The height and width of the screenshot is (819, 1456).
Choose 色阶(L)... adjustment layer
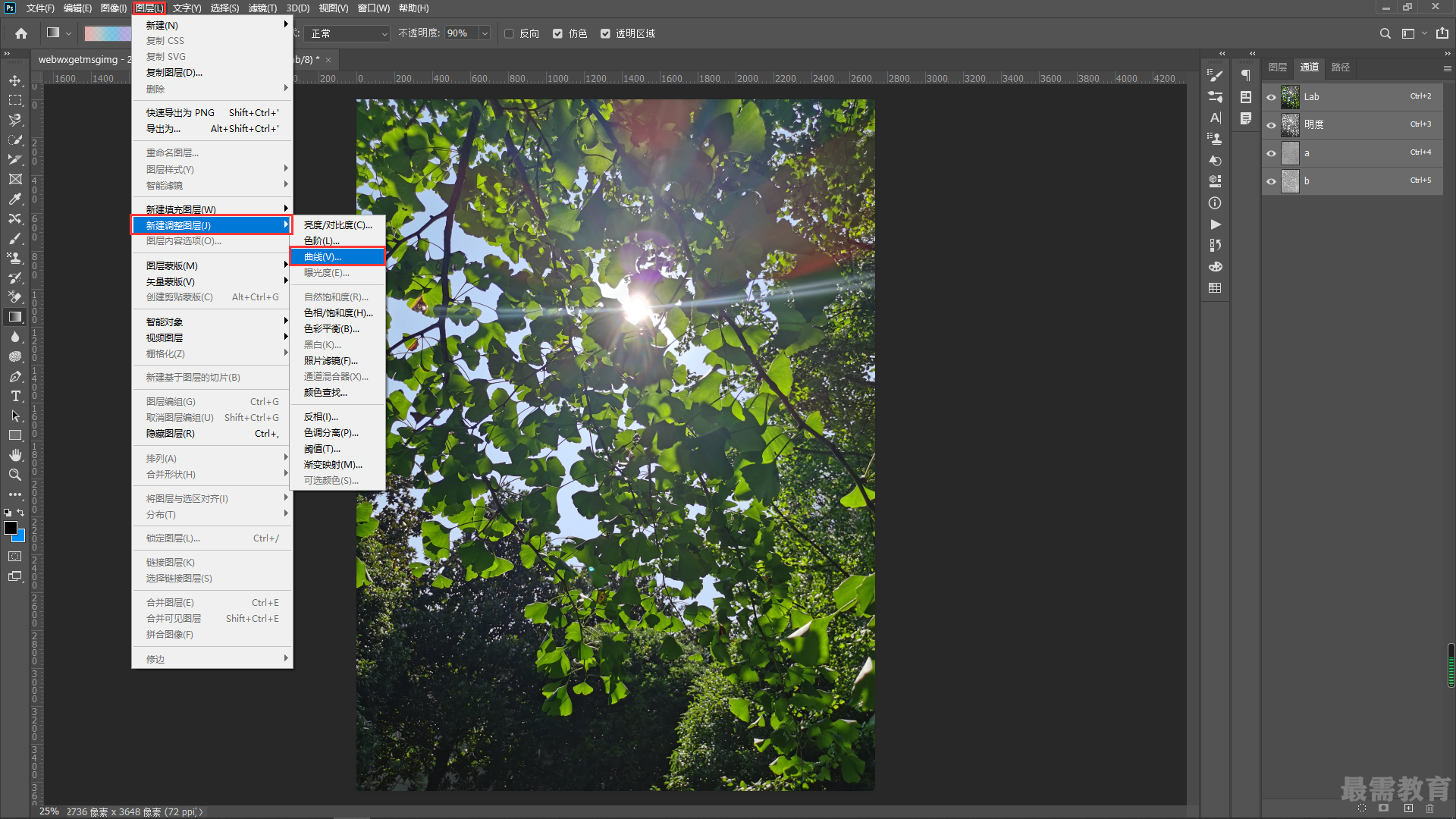[x=337, y=240]
